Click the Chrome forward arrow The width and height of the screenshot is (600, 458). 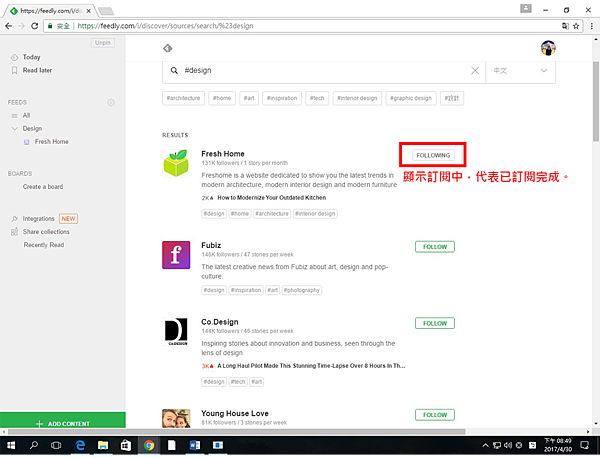[x=21, y=26]
